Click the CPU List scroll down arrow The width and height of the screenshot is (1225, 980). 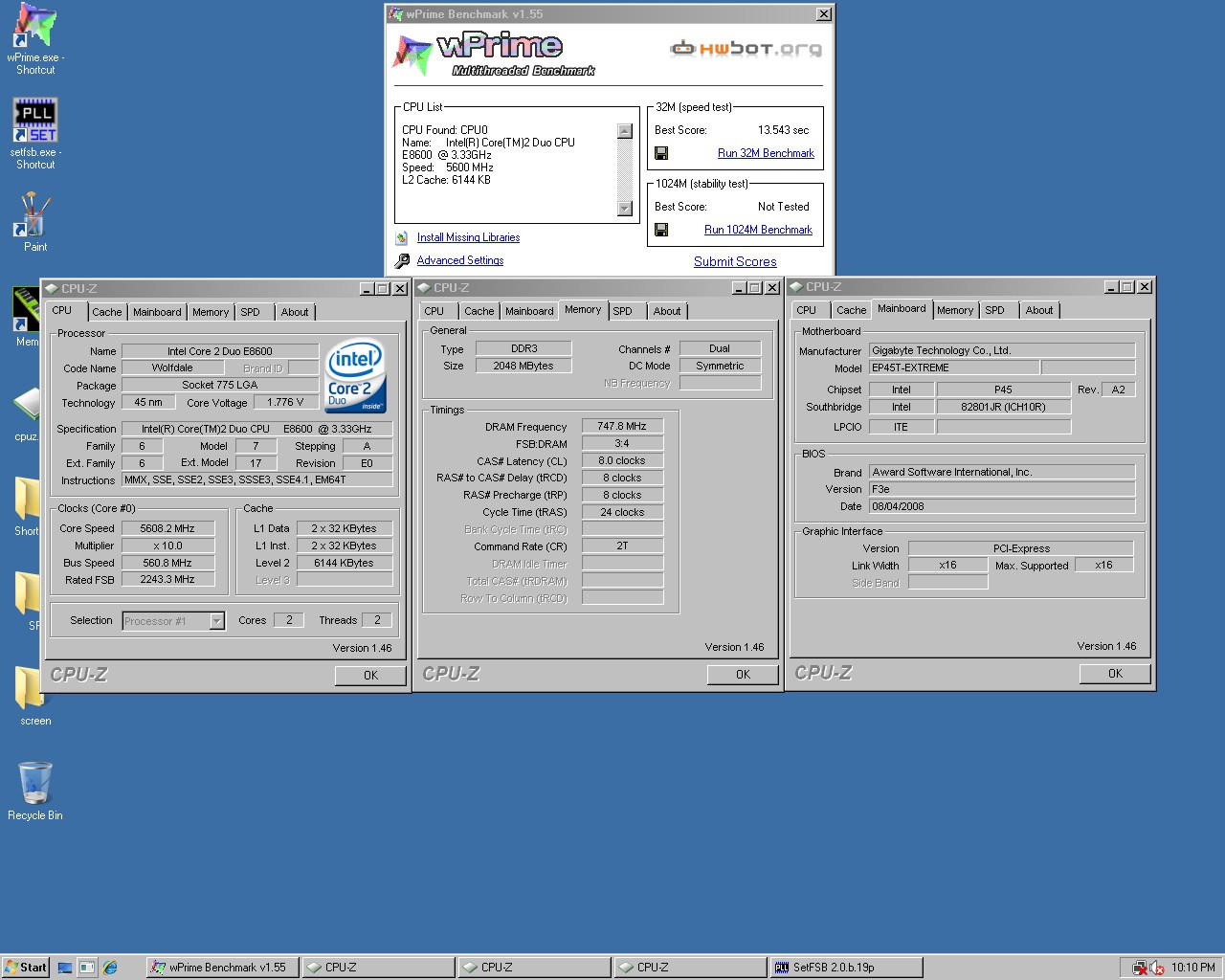pos(625,209)
